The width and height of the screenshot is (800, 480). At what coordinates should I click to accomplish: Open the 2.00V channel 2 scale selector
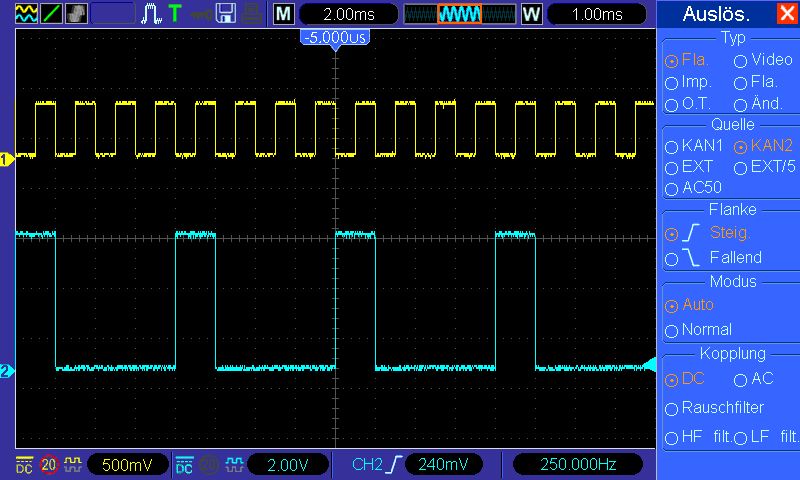(288, 465)
